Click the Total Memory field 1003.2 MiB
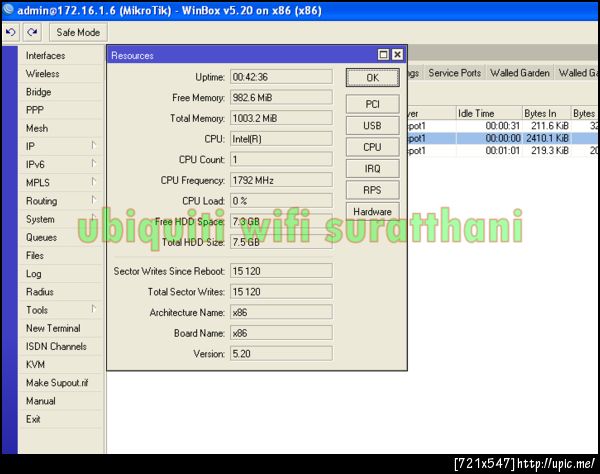This screenshot has width=600, height=474. [x=281, y=118]
